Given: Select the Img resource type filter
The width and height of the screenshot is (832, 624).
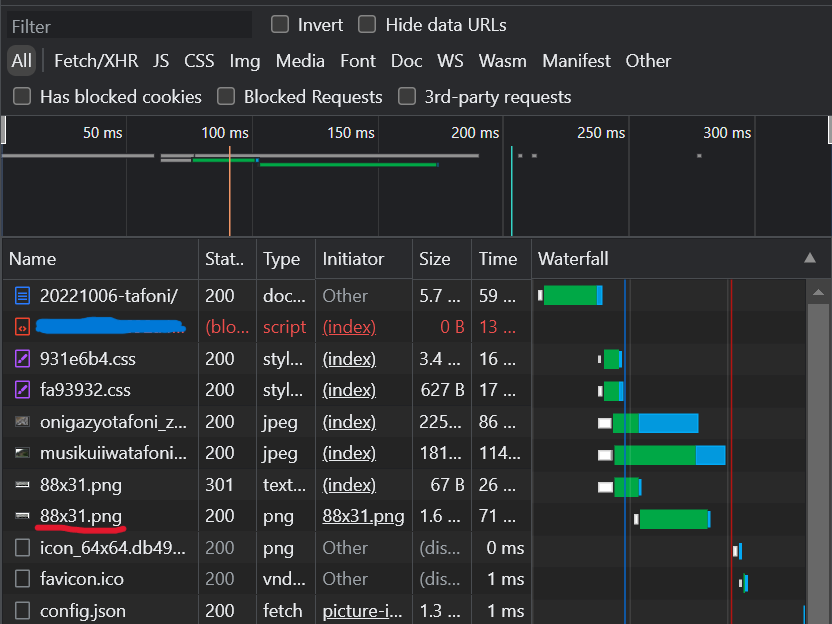Looking at the screenshot, I should [244, 61].
